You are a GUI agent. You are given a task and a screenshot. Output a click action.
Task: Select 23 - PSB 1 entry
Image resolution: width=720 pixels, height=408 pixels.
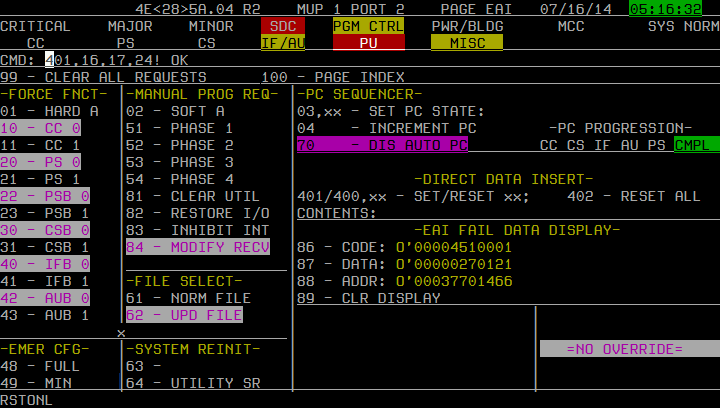pyautogui.click(x=45, y=213)
